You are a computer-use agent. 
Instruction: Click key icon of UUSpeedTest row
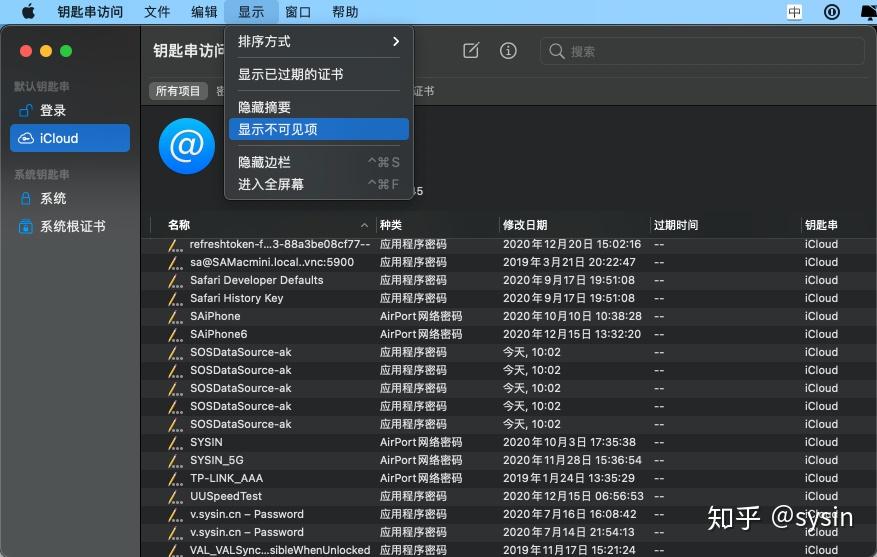tap(175, 497)
